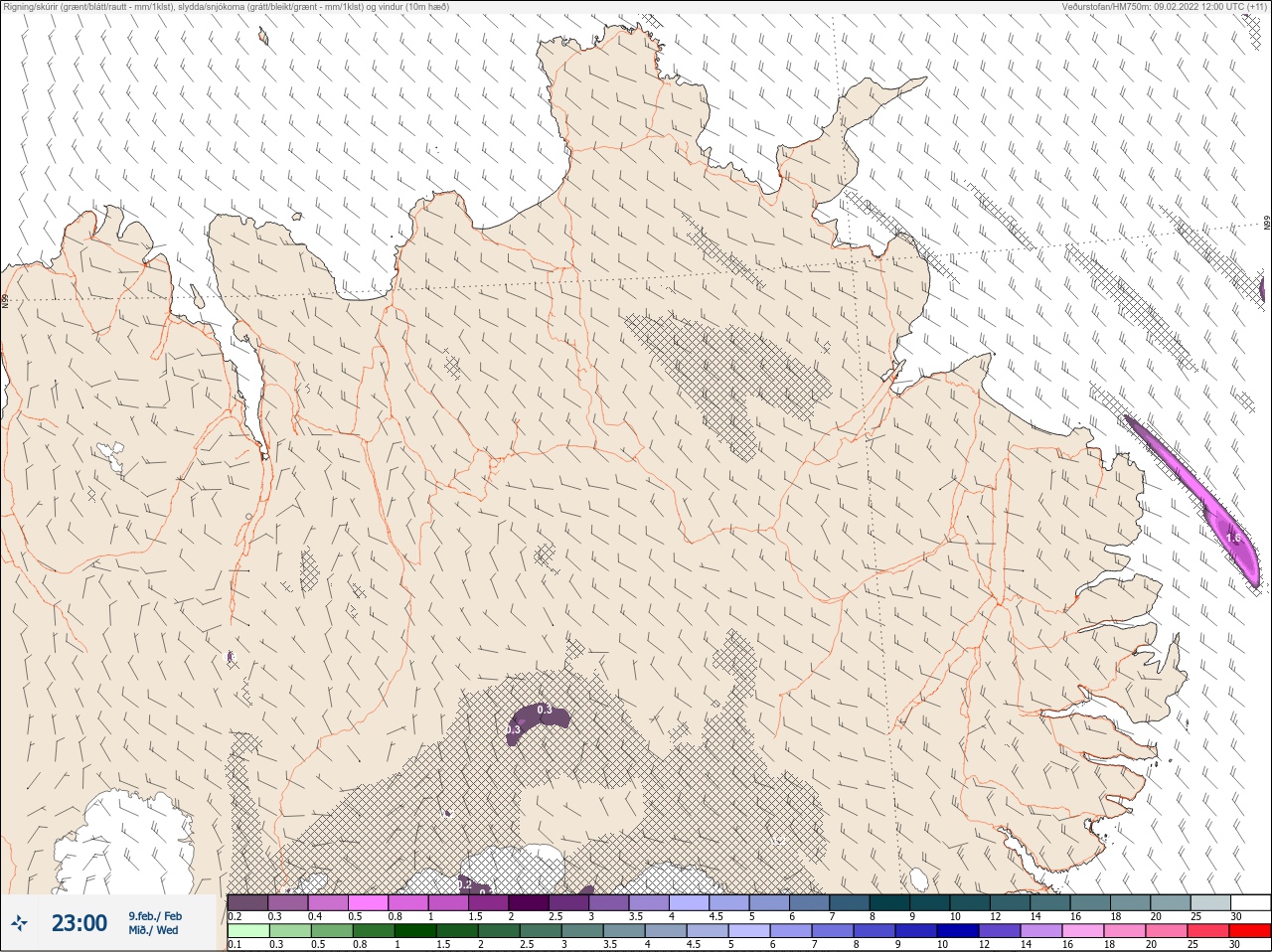Viewport: 1272px width, 952px height.
Task: Select the white final 30 swatch in the upper legend
Action: [x=1251, y=902]
